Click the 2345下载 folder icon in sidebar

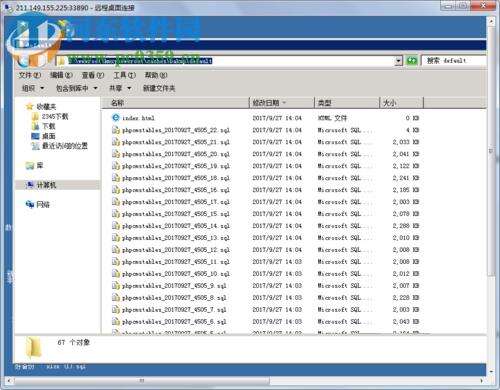coord(35,117)
